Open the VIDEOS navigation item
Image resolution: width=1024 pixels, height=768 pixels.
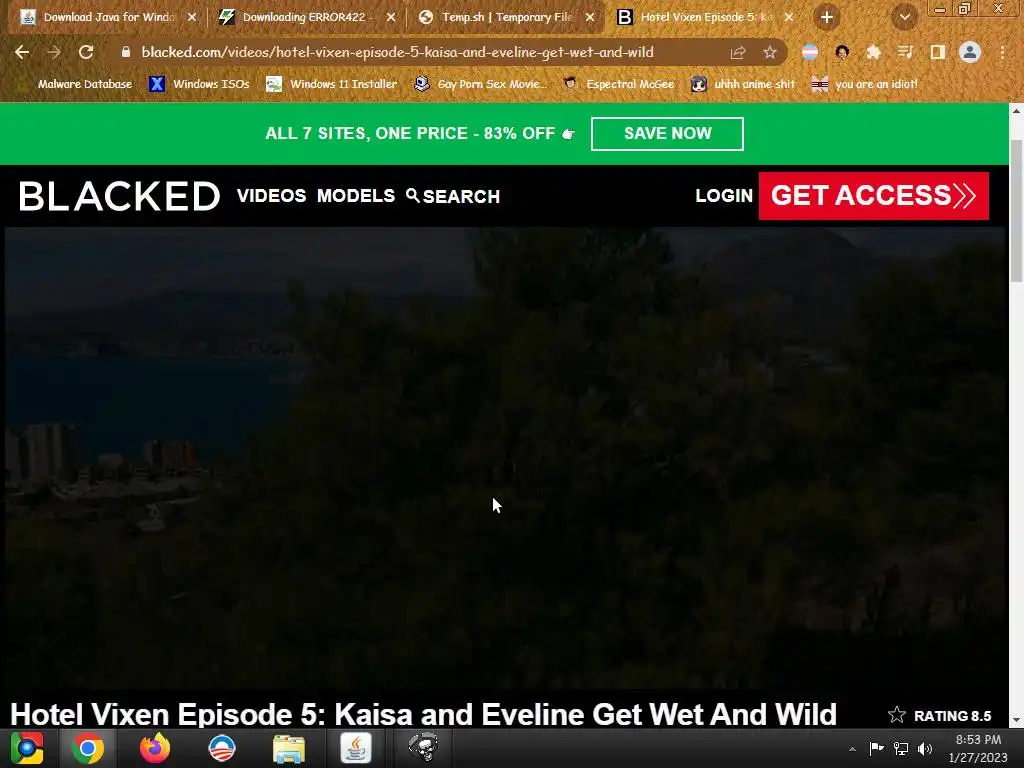(272, 196)
